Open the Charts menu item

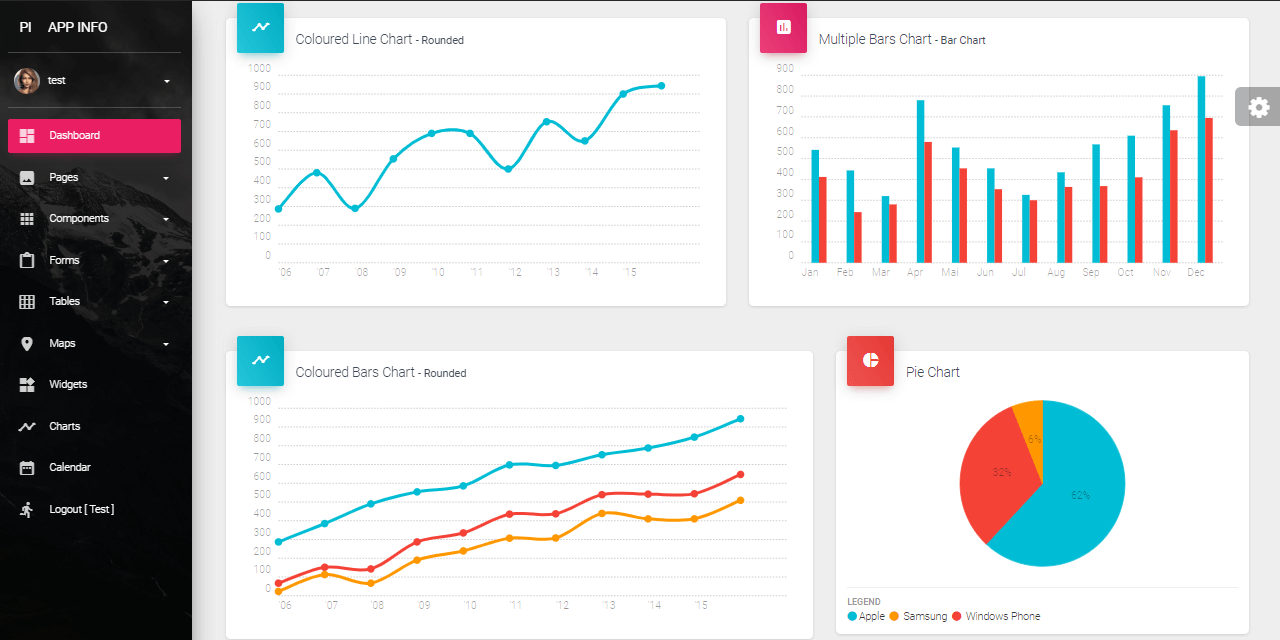(x=94, y=426)
